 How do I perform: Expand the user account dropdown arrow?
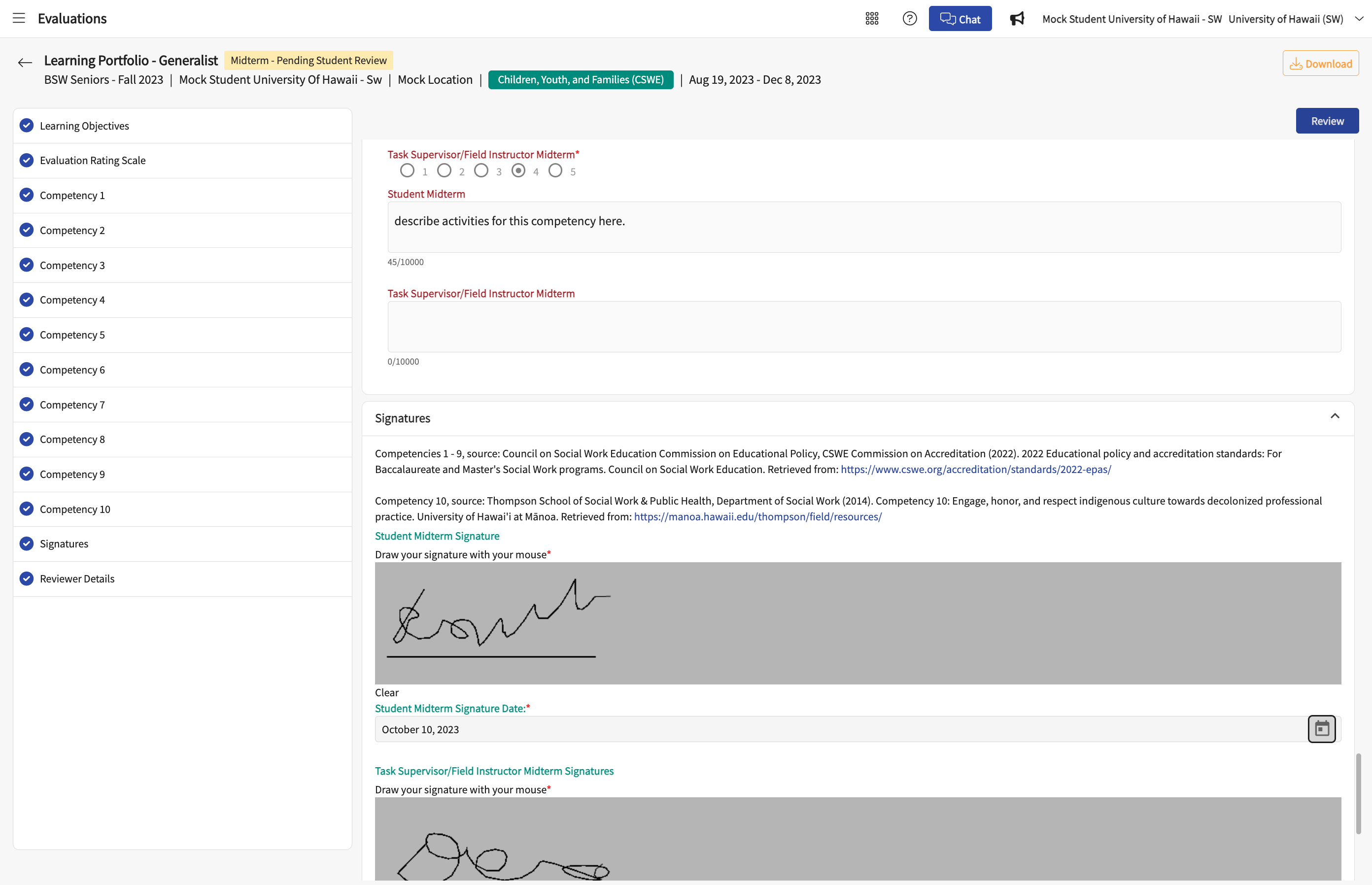1359,18
